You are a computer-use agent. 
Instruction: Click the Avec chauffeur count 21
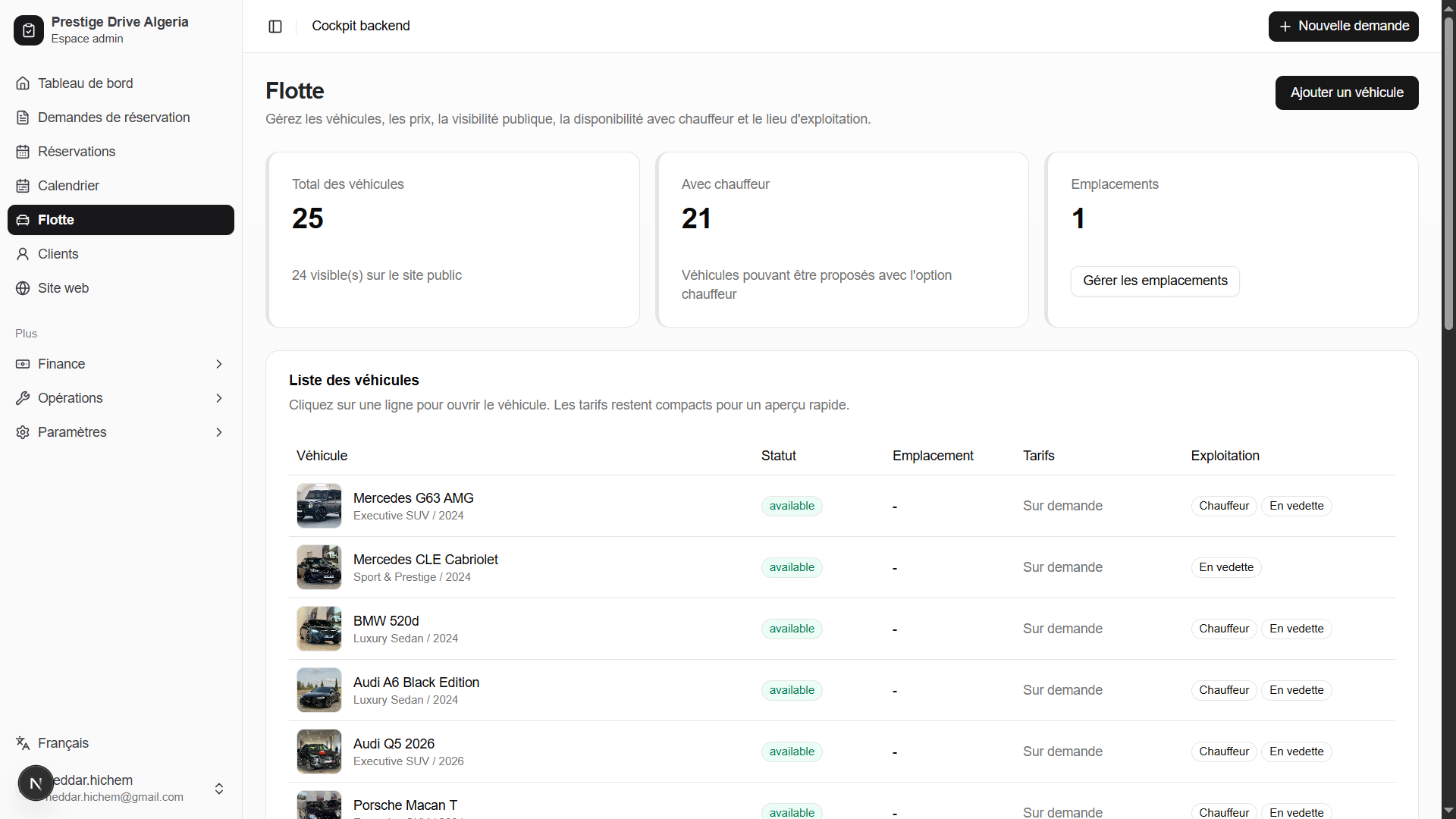click(x=696, y=218)
